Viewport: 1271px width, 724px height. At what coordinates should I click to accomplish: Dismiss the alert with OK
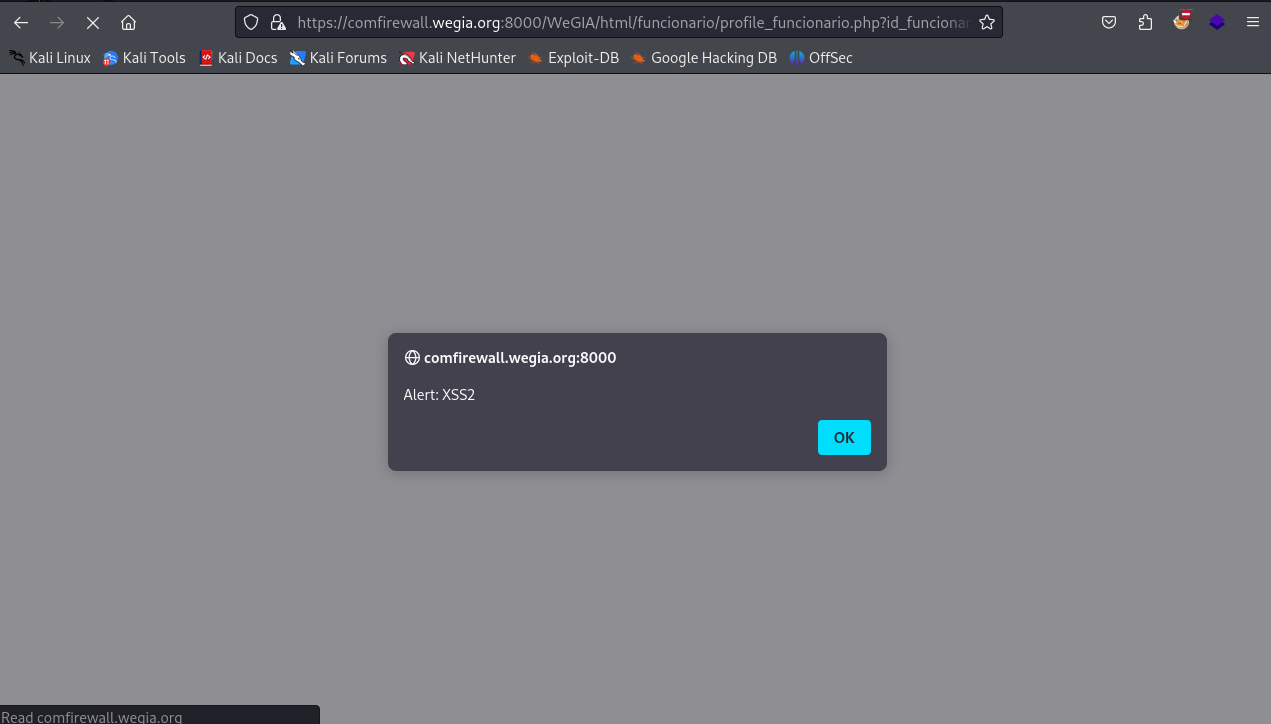click(844, 437)
